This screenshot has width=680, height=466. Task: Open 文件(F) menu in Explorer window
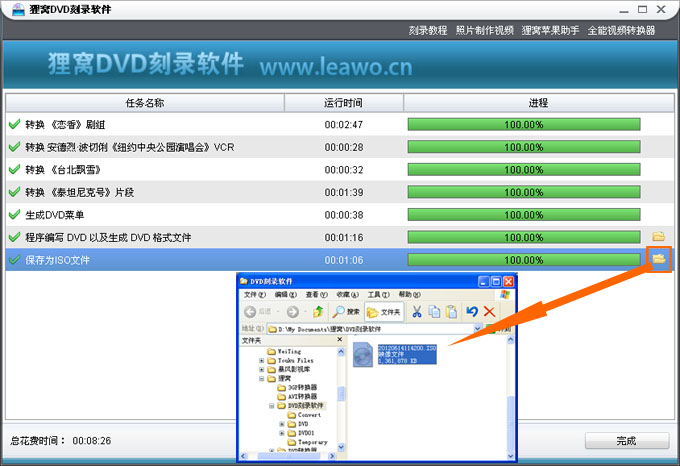255,295
